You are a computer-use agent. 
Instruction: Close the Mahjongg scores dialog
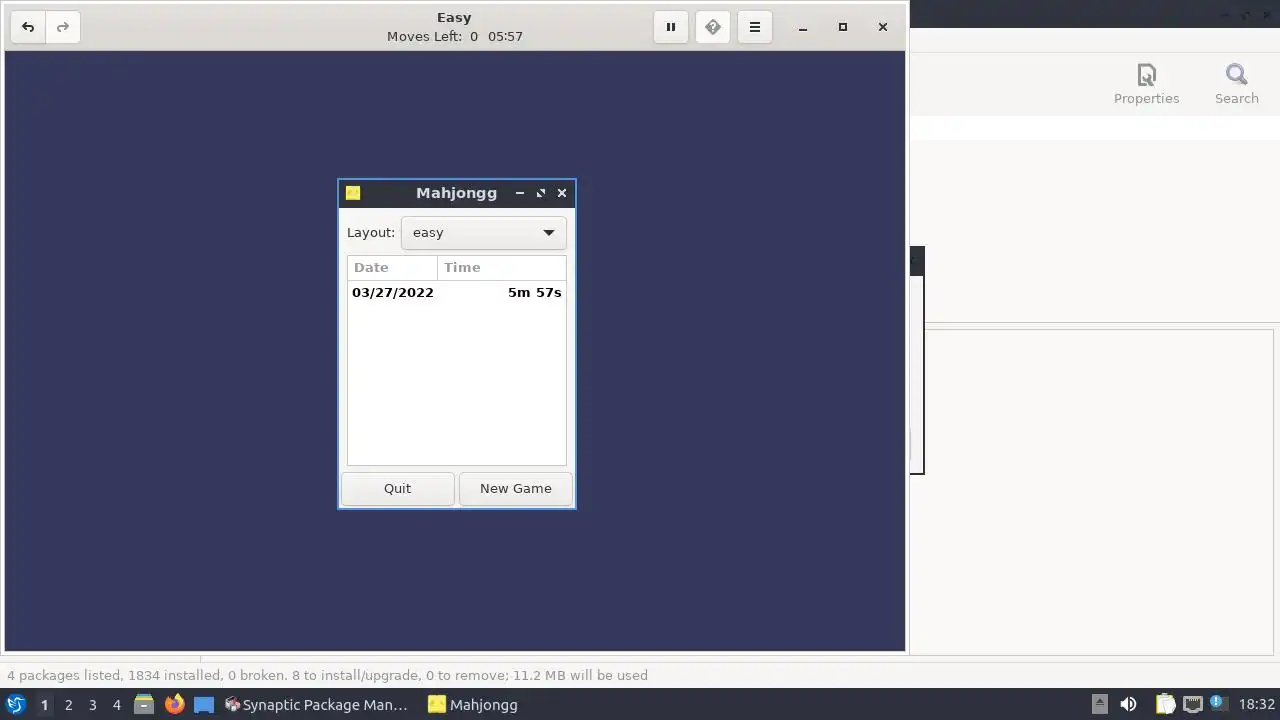pyautogui.click(x=562, y=193)
